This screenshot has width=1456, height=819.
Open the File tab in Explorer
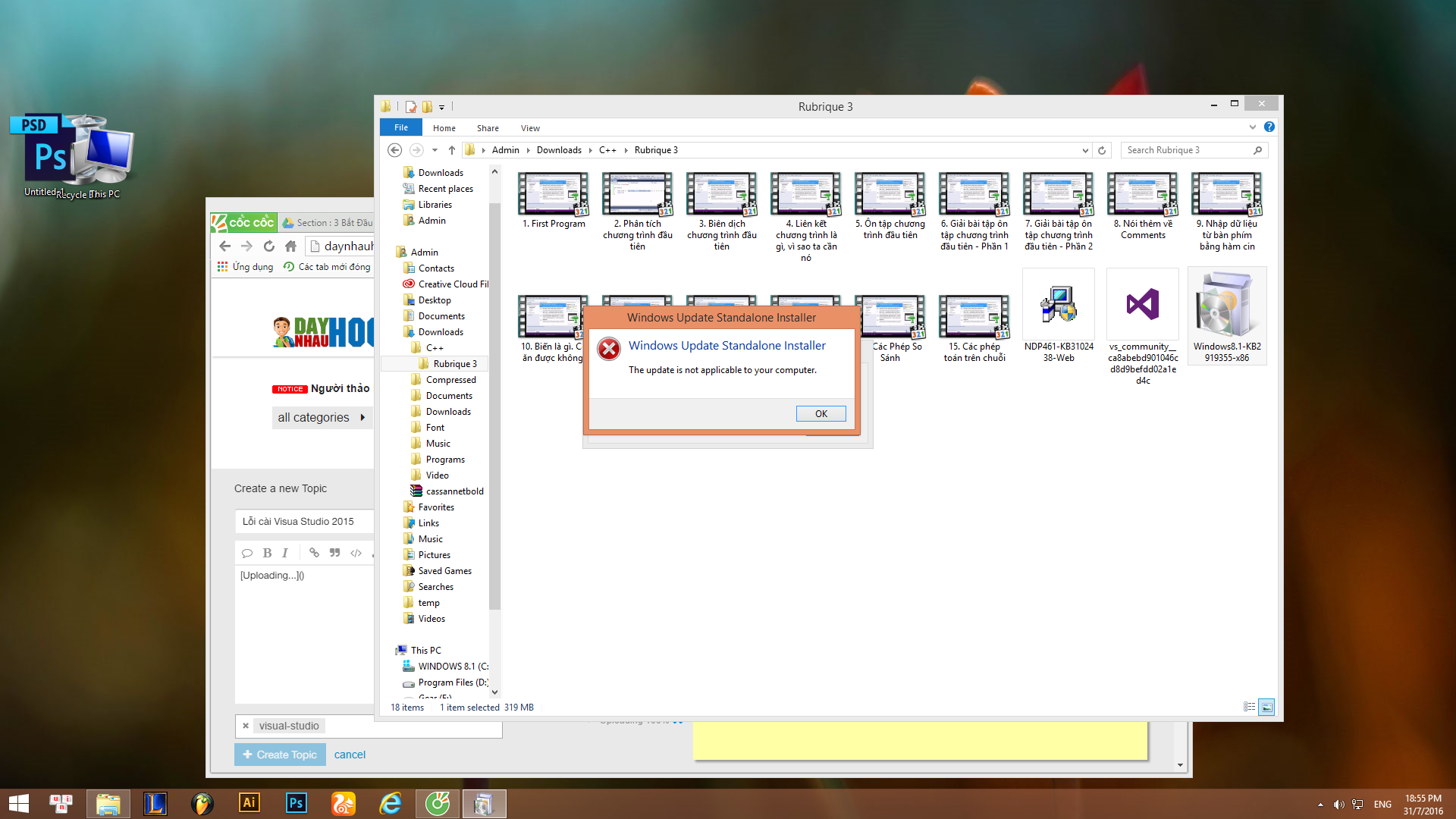[x=401, y=127]
